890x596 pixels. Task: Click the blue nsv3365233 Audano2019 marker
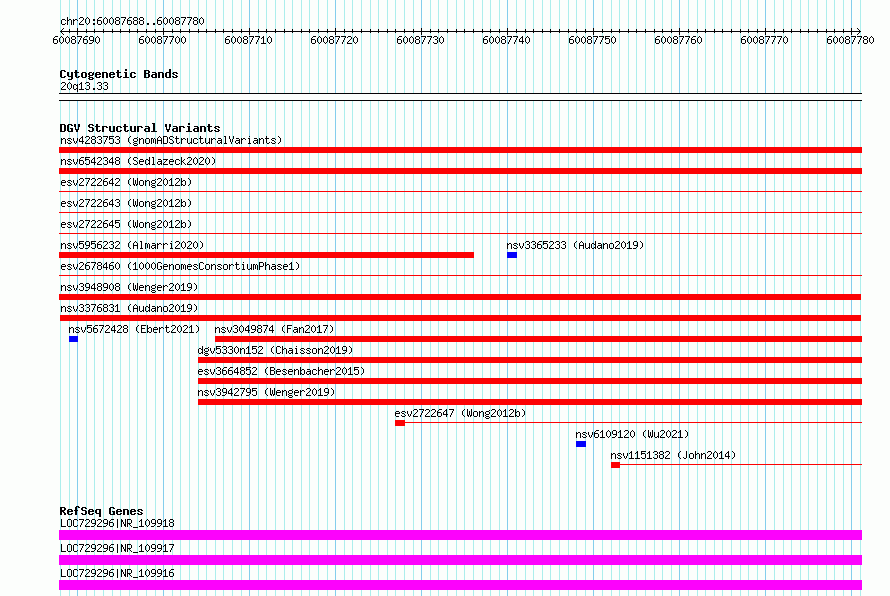(512, 255)
